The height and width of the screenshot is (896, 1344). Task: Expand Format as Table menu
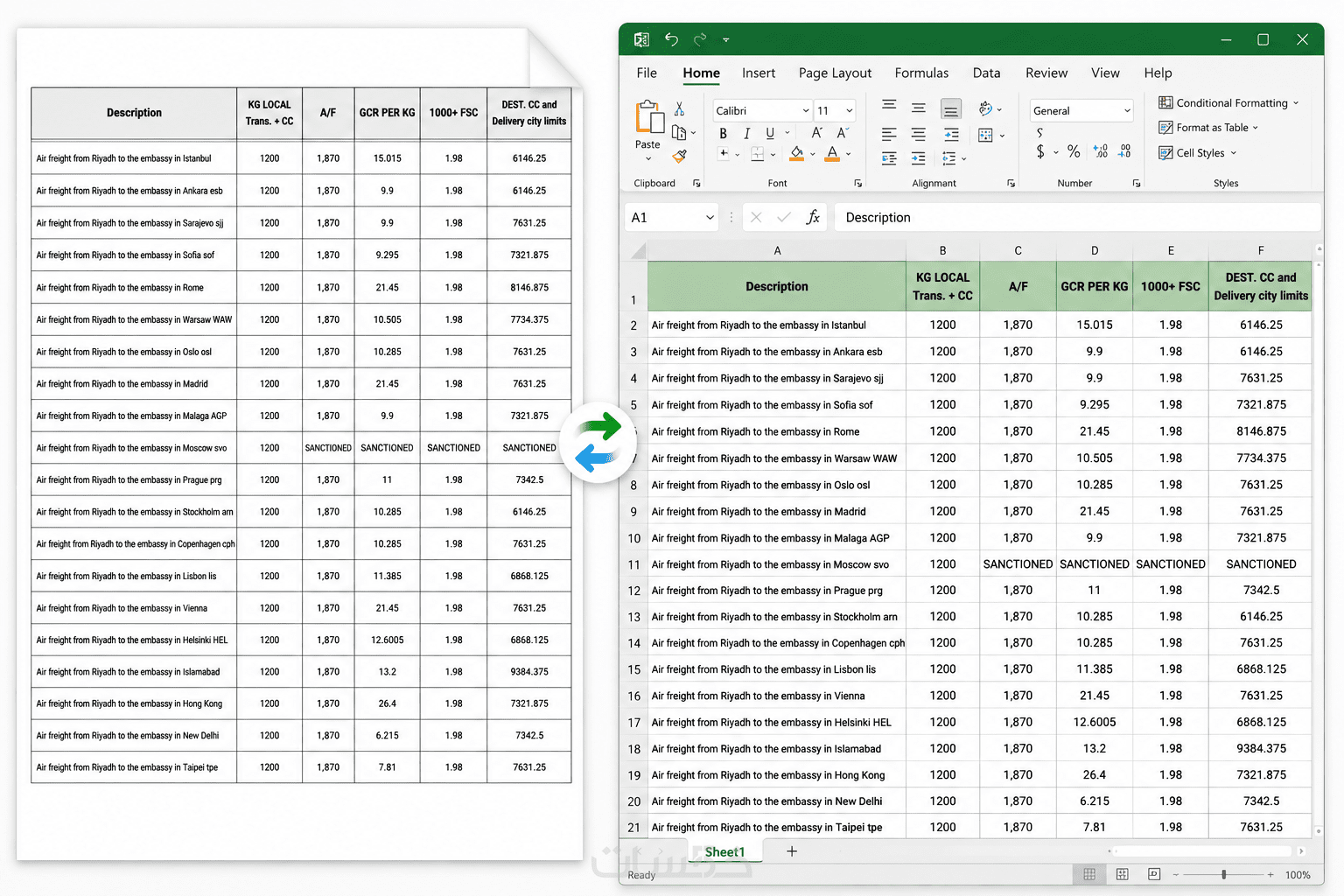(1208, 128)
